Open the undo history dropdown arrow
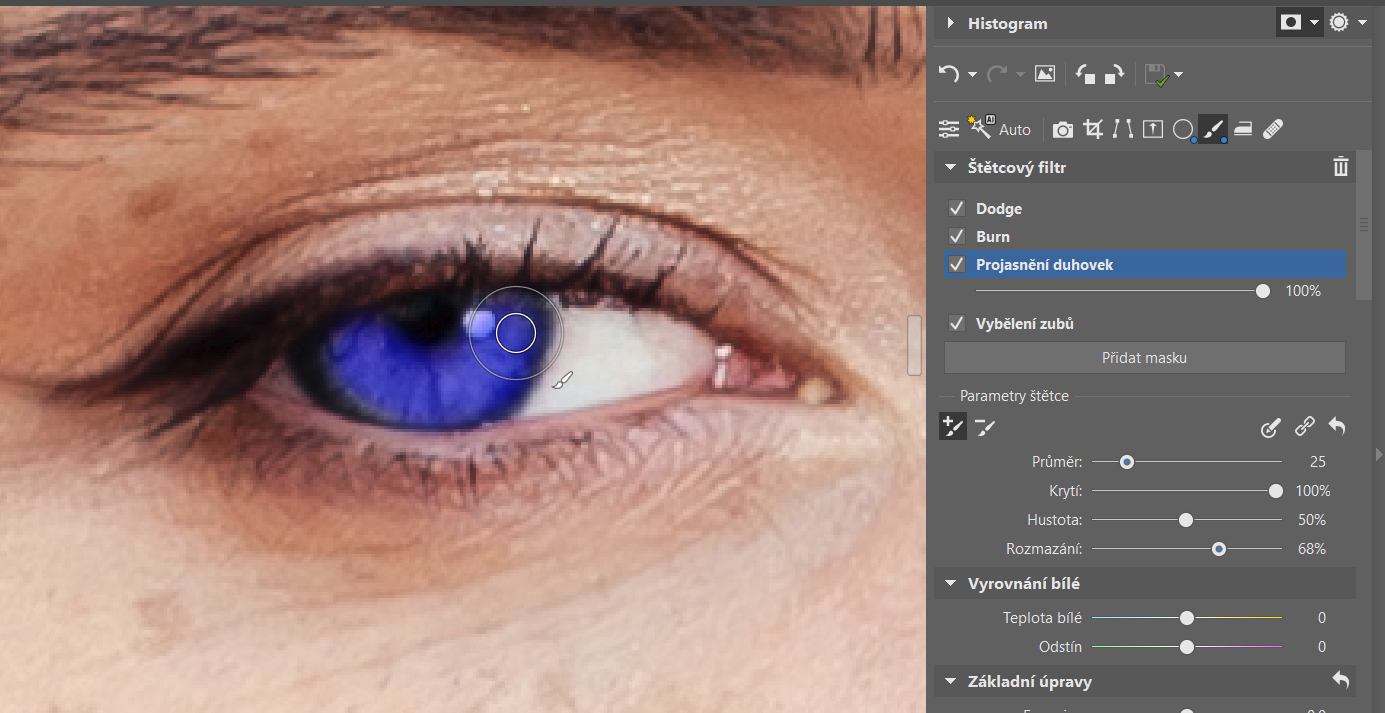Viewport: 1385px width, 713px height. (x=973, y=75)
